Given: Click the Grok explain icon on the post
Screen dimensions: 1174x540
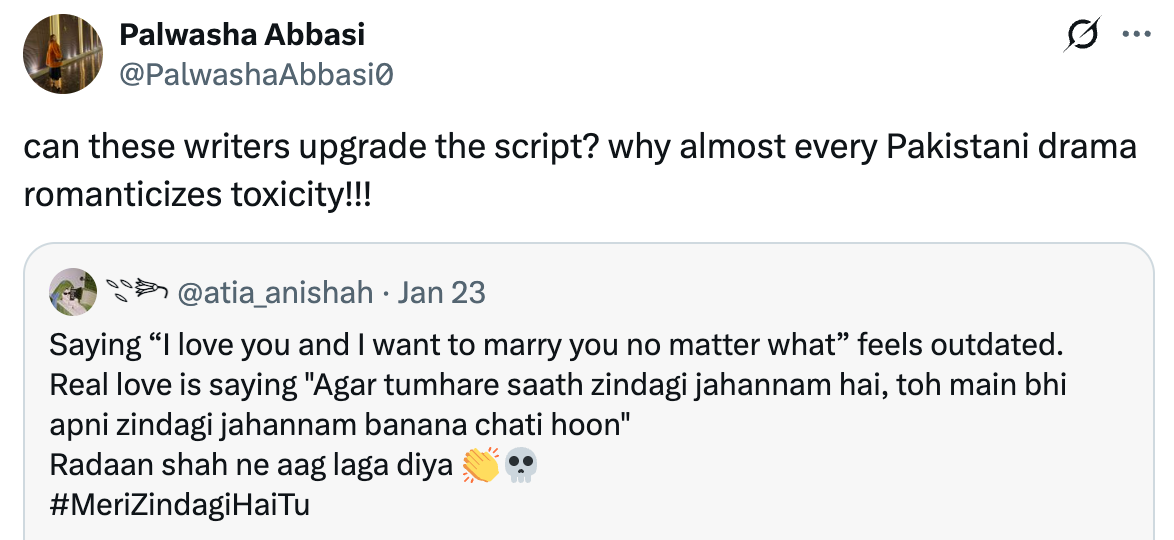Looking at the screenshot, I should [1083, 36].
